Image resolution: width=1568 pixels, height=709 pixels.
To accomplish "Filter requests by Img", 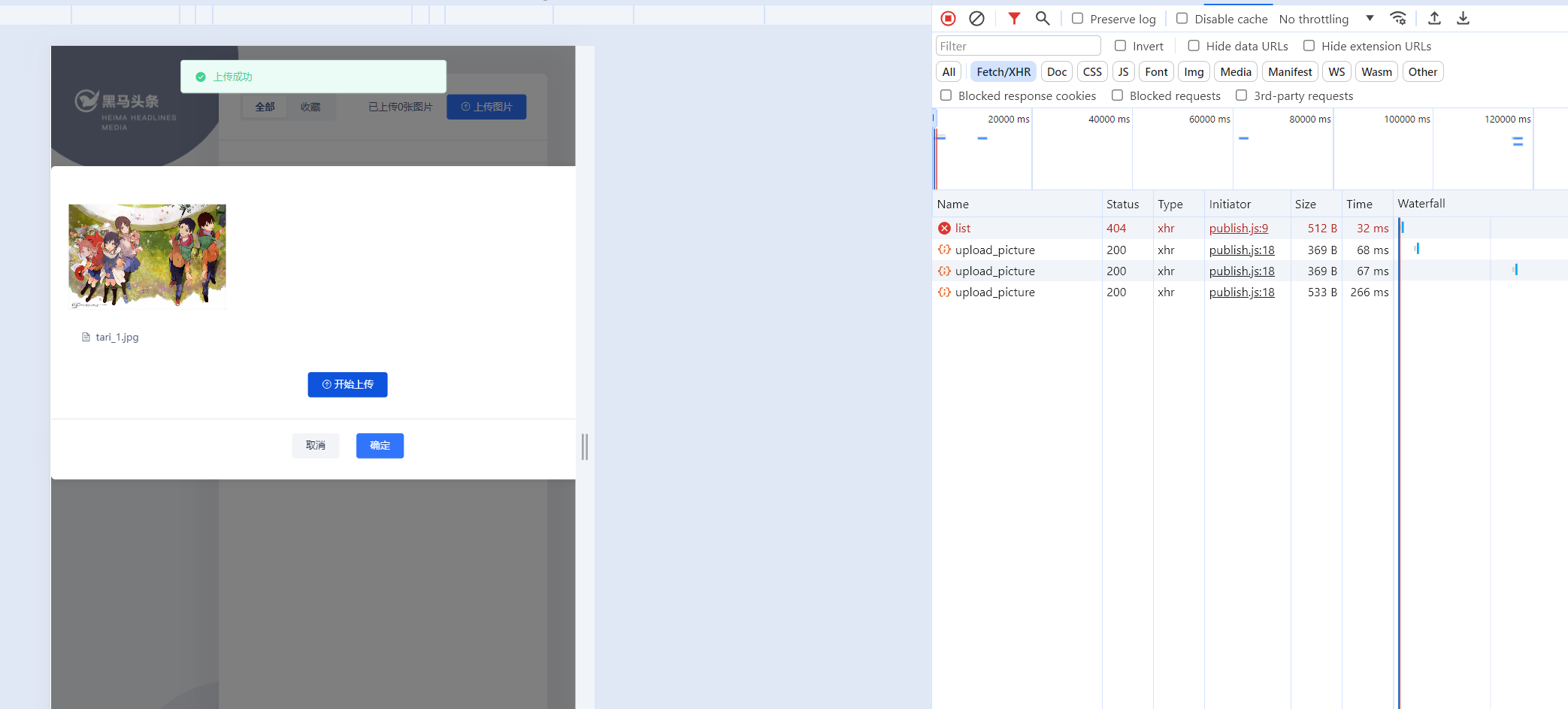I will pyautogui.click(x=1194, y=72).
